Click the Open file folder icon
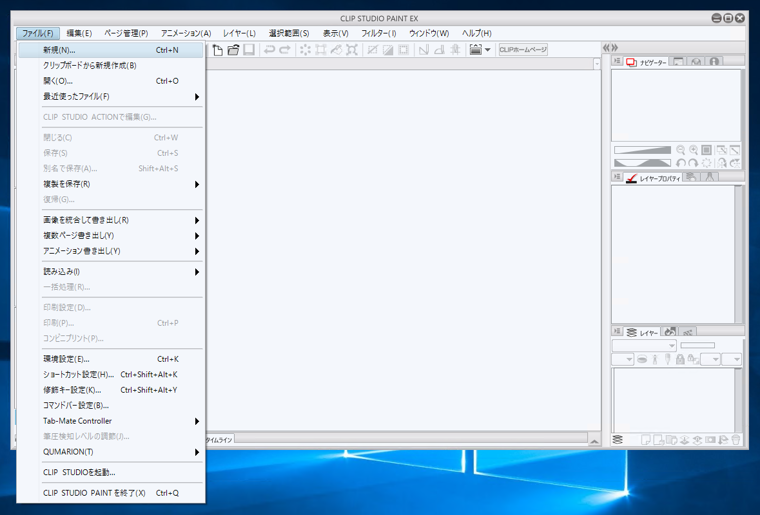The image size is (760, 515). click(x=233, y=49)
